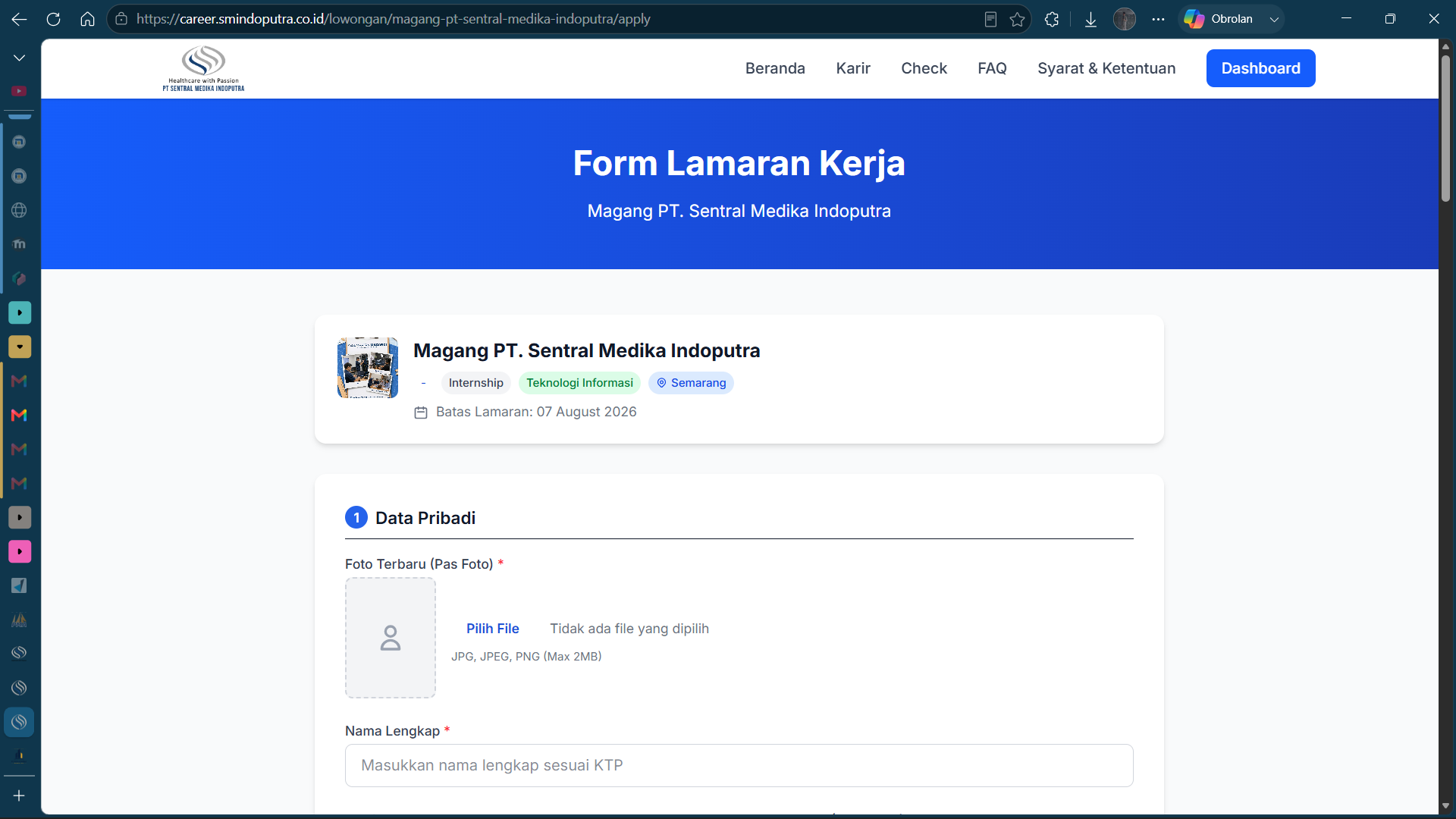
Task: Expand the gray tab group arrow
Action: [x=20, y=517]
